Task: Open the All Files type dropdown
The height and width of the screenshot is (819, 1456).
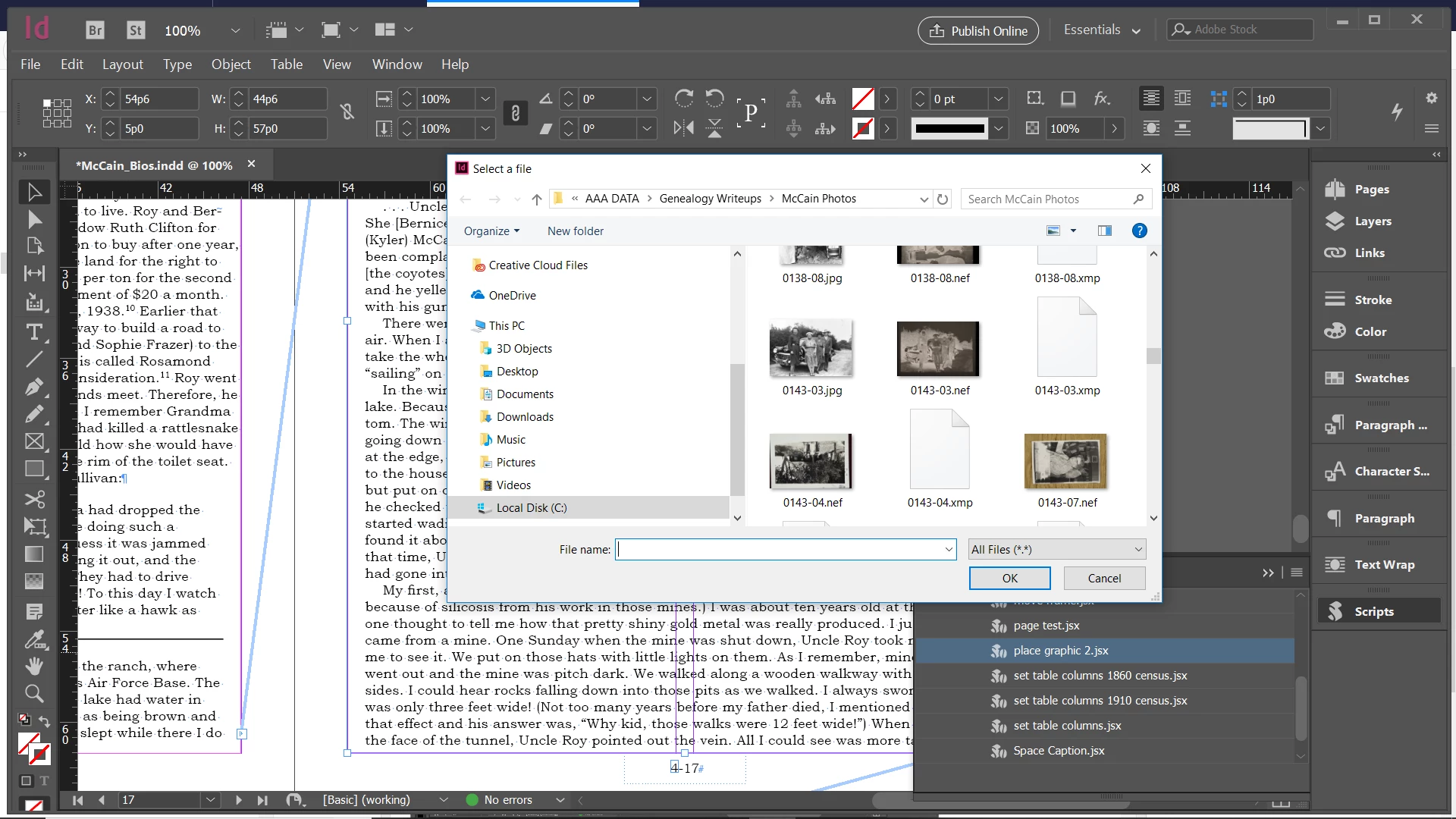Action: pyautogui.click(x=1056, y=549)
